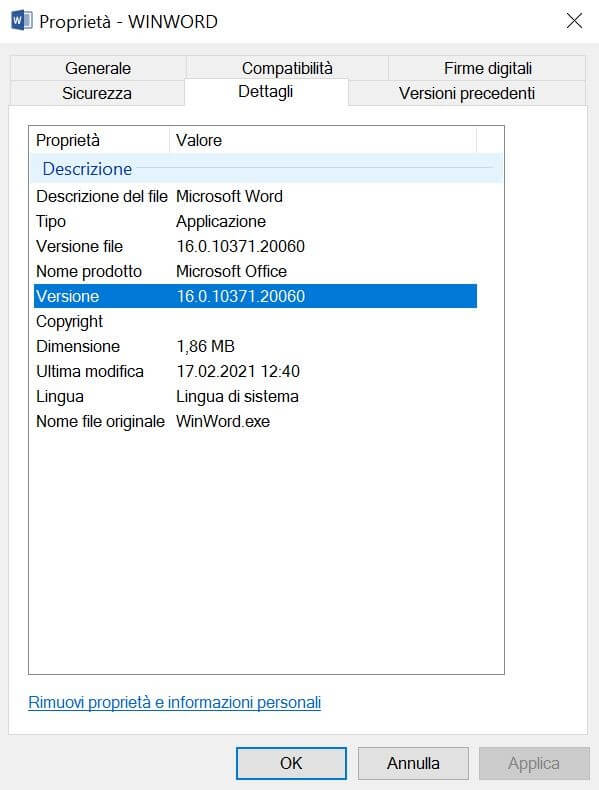Switch to the Sicurezza tab
Image resolution: width=599 pixels, height=790 pixels.
[97, 93]
